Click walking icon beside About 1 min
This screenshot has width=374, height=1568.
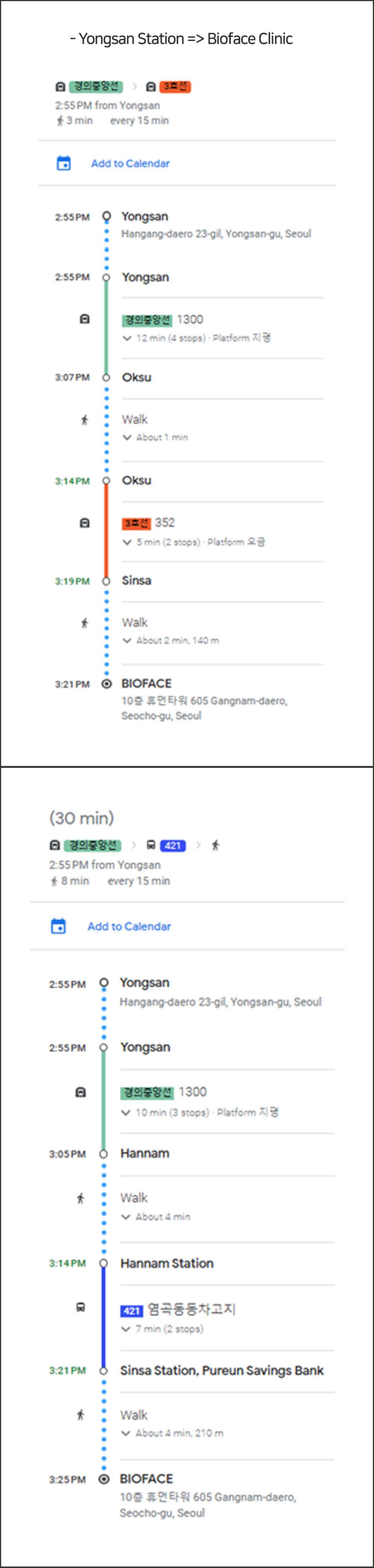pos(85,420)
